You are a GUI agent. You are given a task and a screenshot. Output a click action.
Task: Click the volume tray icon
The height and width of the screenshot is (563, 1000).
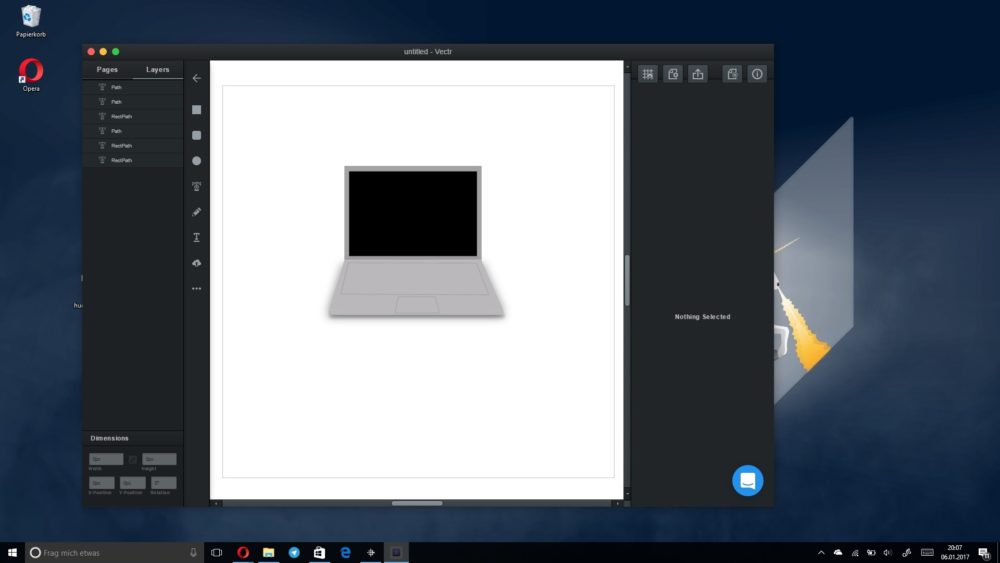pos(888,552)
